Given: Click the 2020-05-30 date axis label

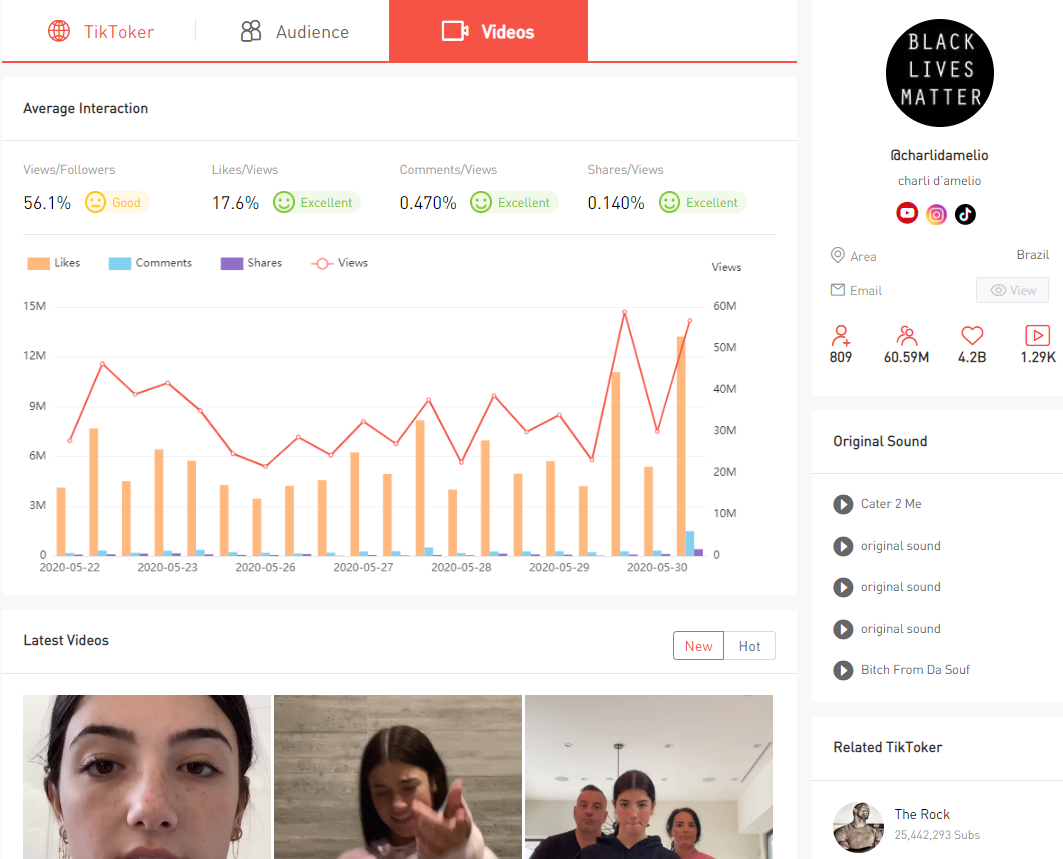Looking at the screenshot, I should (657, 567).
